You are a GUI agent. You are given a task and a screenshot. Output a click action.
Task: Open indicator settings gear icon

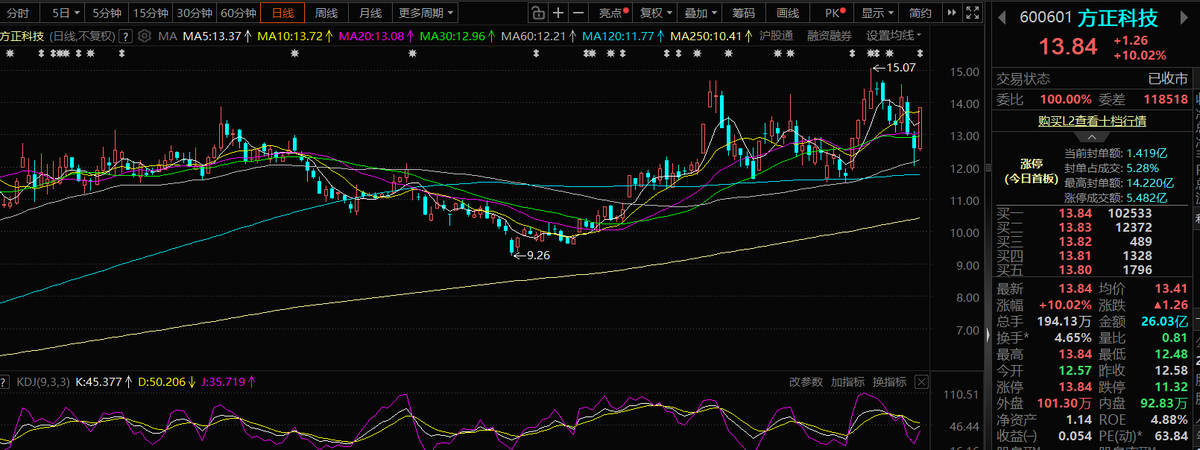pyautogui.click(x=145, y=35)
